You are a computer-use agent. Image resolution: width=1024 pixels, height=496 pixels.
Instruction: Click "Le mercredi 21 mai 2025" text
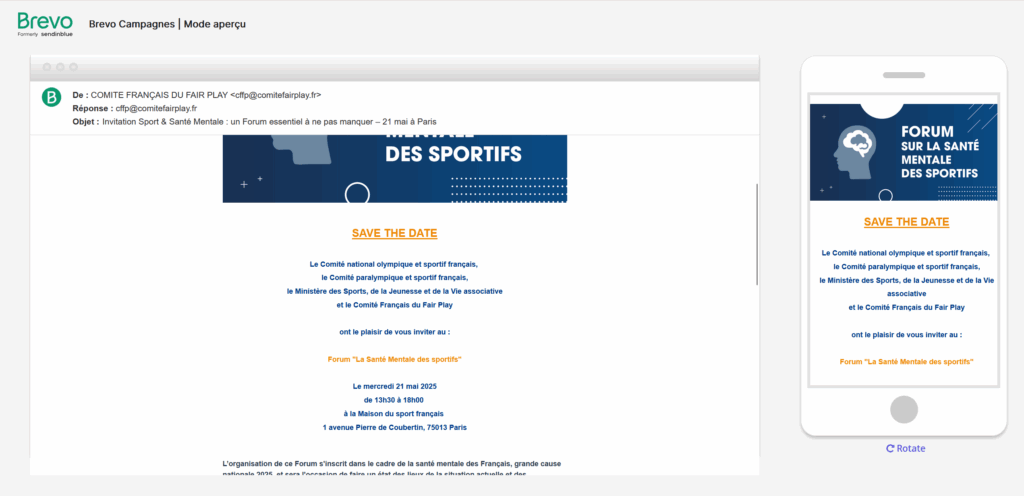click(394, 386)
